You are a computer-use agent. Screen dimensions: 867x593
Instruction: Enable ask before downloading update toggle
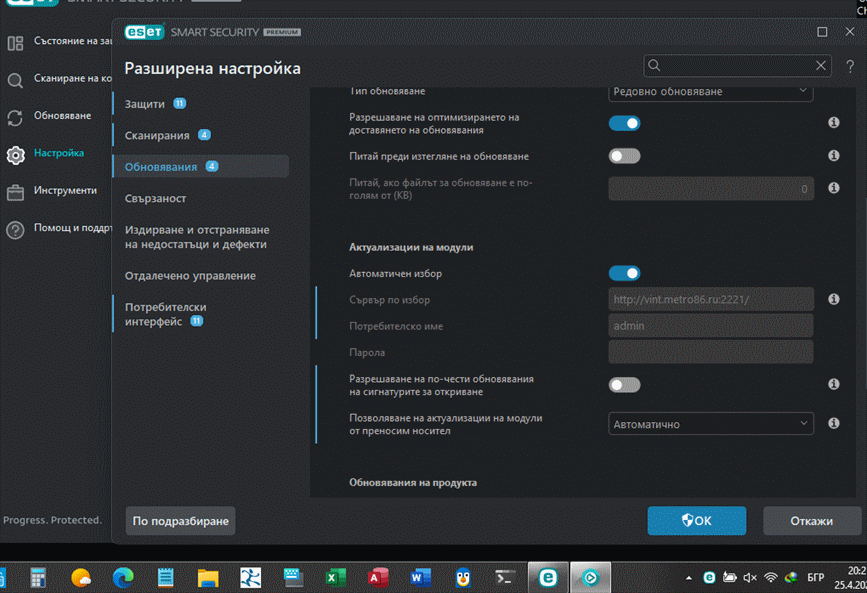[624, 156]
